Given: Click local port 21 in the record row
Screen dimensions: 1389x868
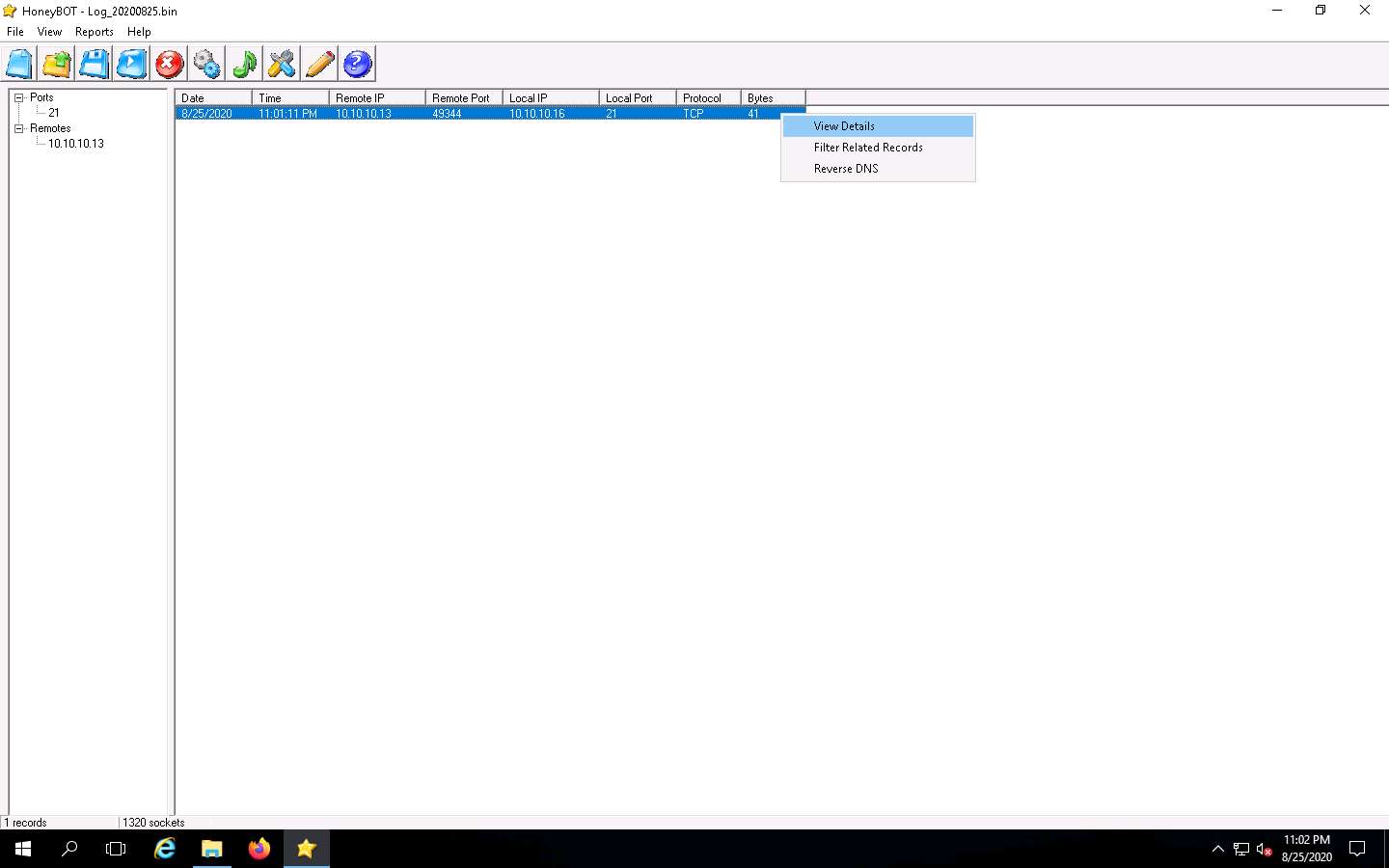Looking at the screenshot, I should 612,114.
